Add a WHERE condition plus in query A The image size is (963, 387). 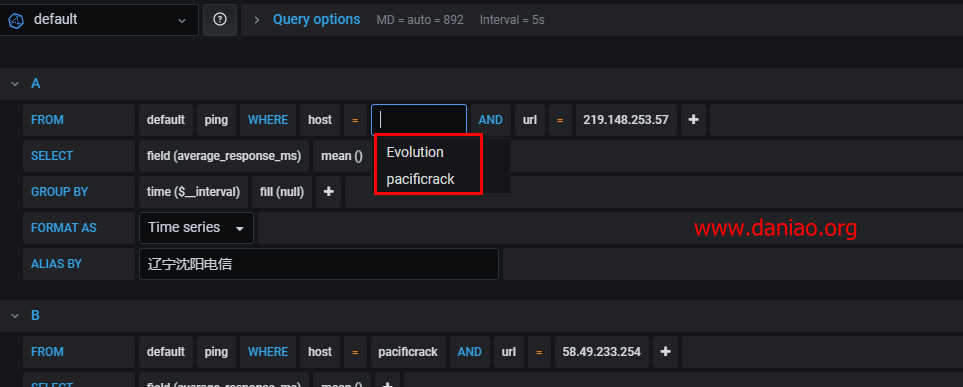693,120
